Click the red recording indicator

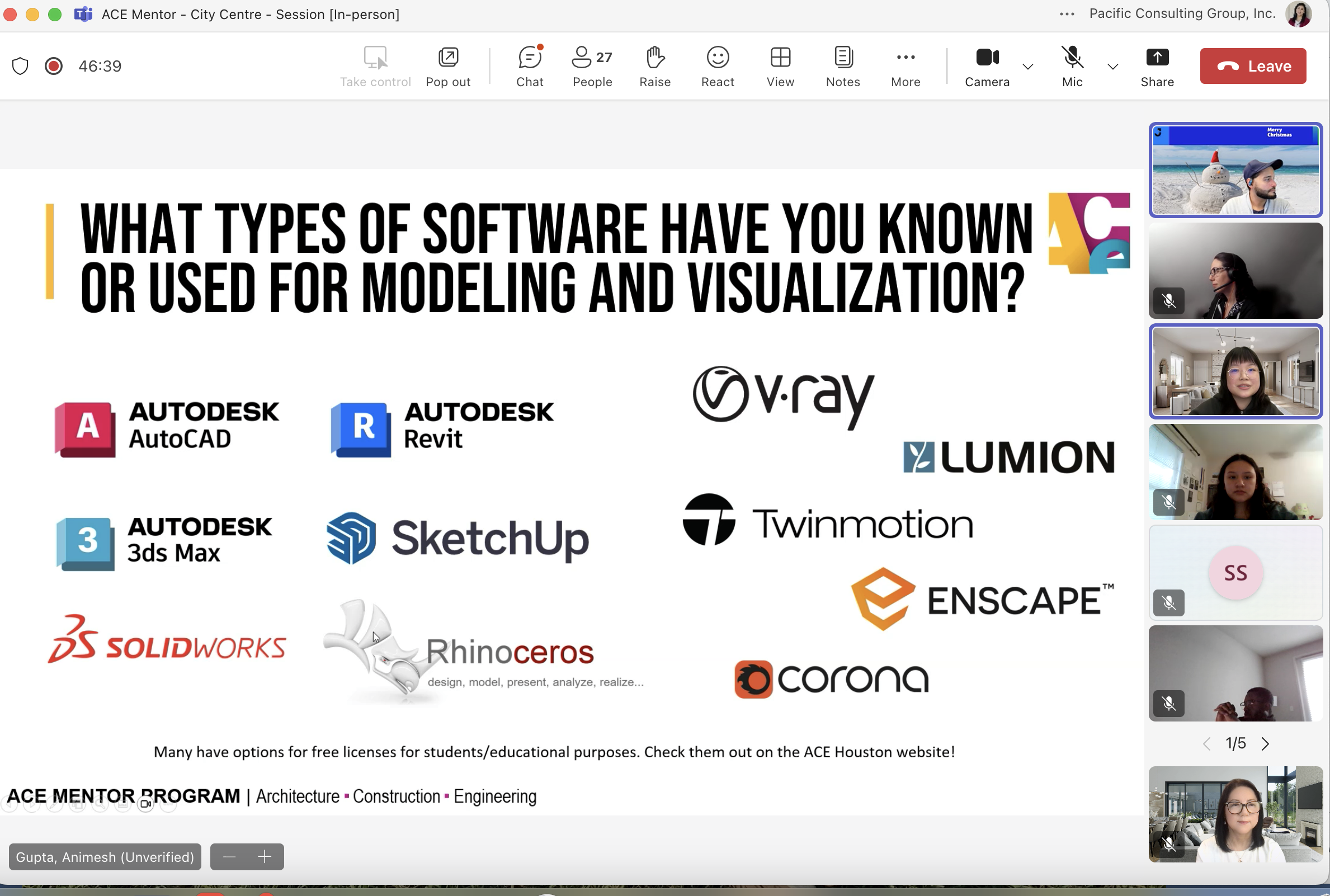[x=54, y=67]
